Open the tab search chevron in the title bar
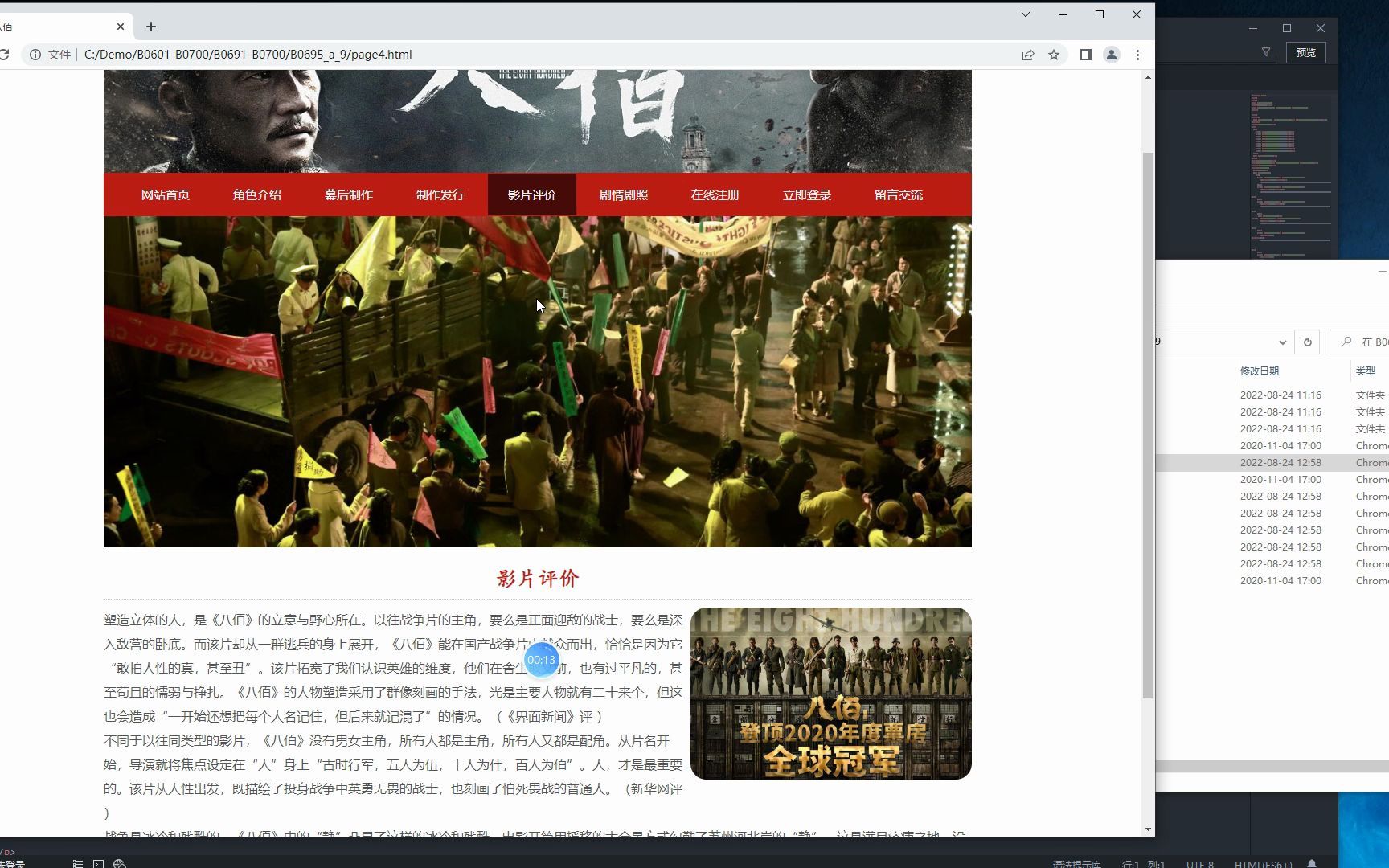This screenshot has width=1389, height=868. pyautogui.click(x=1024, y=14)
